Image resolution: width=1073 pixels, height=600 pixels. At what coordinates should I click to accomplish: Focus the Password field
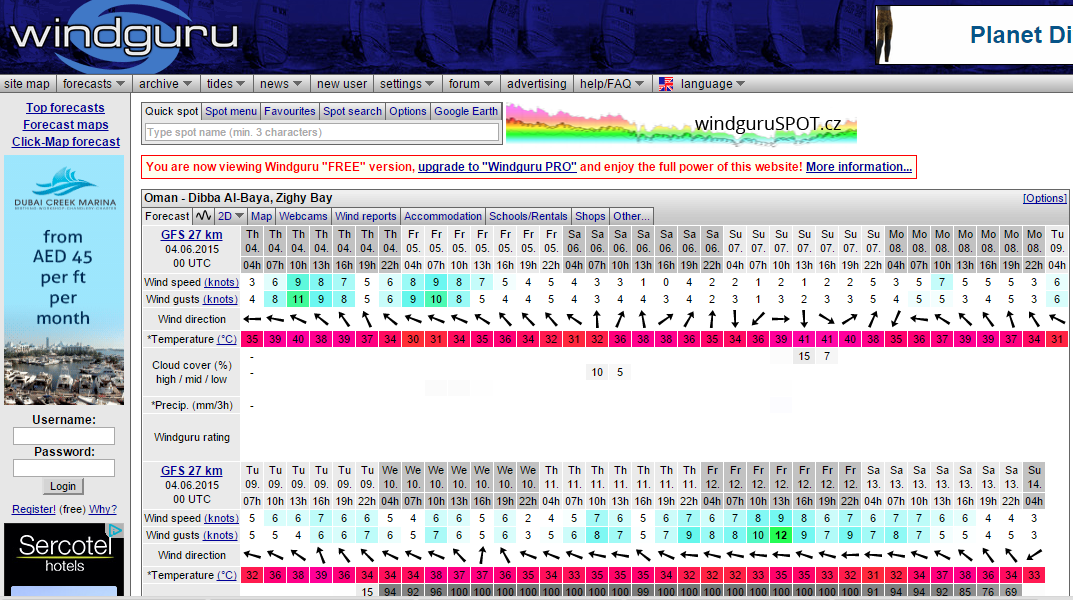[64, 468]
